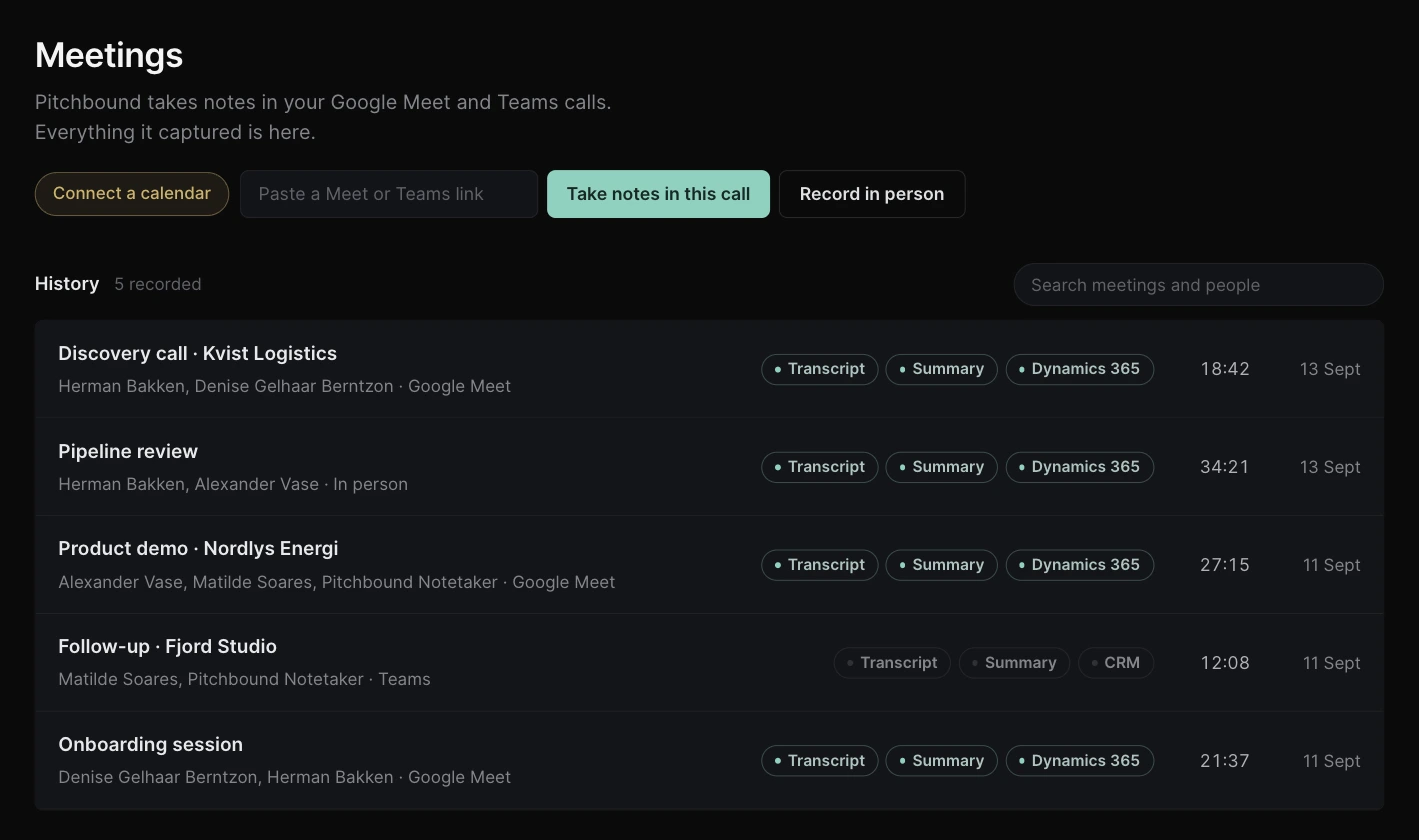Open Dynamics 365 chip on Onboarding session row
The width and height of the screenshot is (1419, 840).
point(1080,761)
